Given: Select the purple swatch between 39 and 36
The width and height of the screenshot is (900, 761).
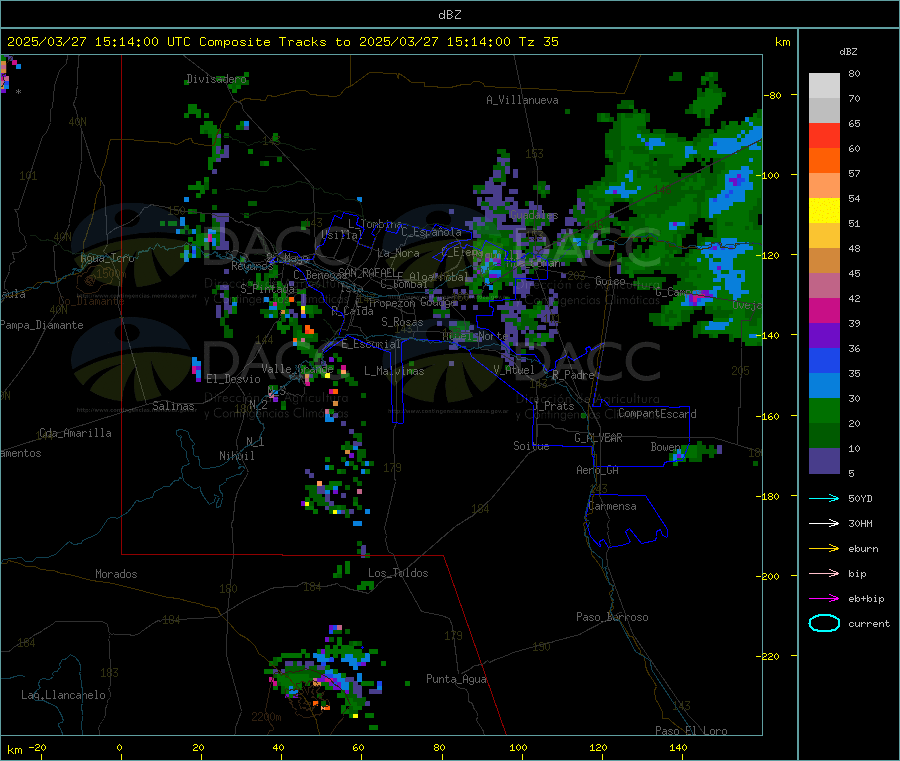Looking at the screenshot, I should (x=824, y=336).
